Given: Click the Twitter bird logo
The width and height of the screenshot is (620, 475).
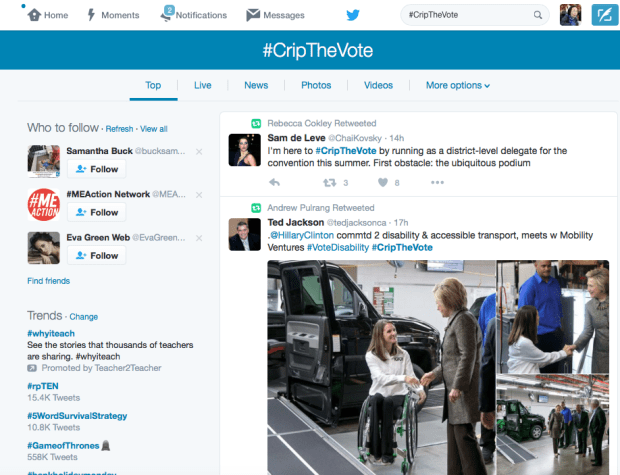Looking at the screenshot, I should 353,15.
